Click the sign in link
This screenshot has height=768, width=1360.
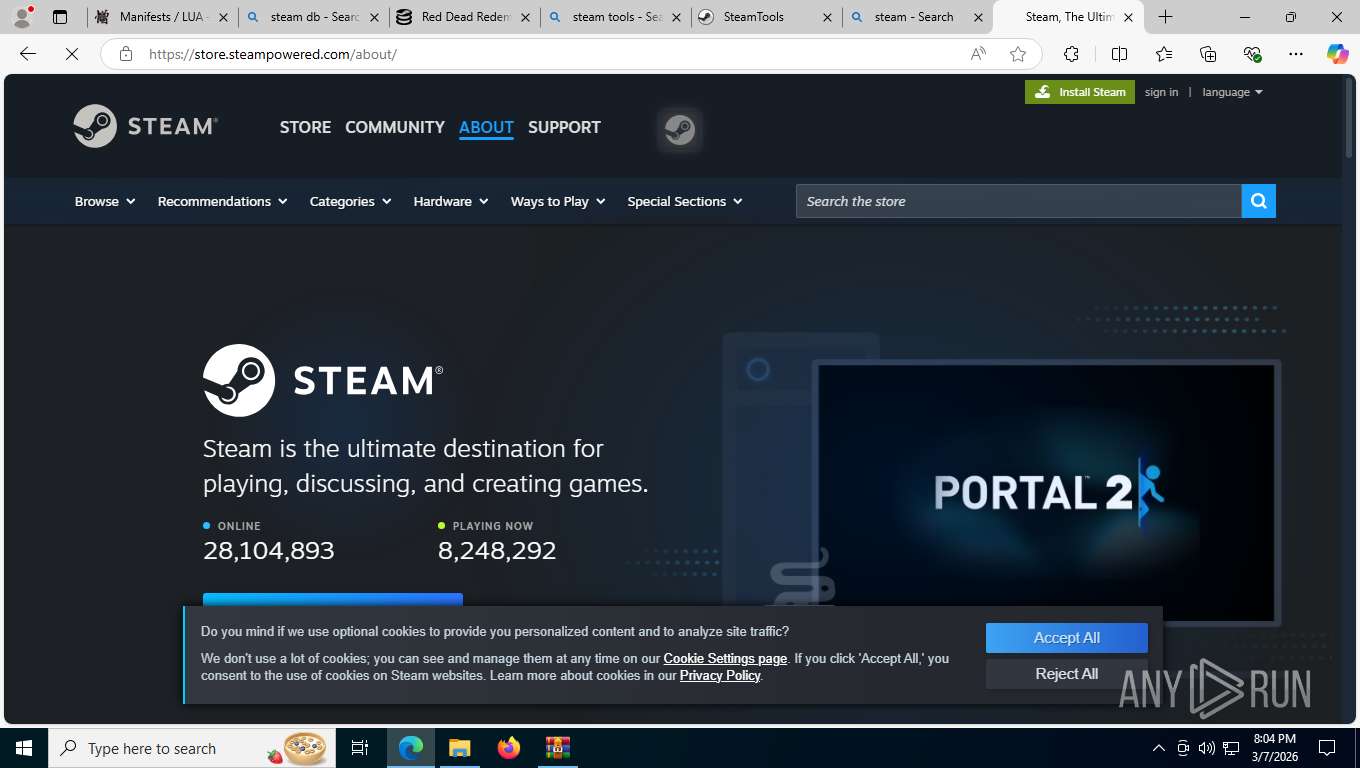tap(1161, 92)
